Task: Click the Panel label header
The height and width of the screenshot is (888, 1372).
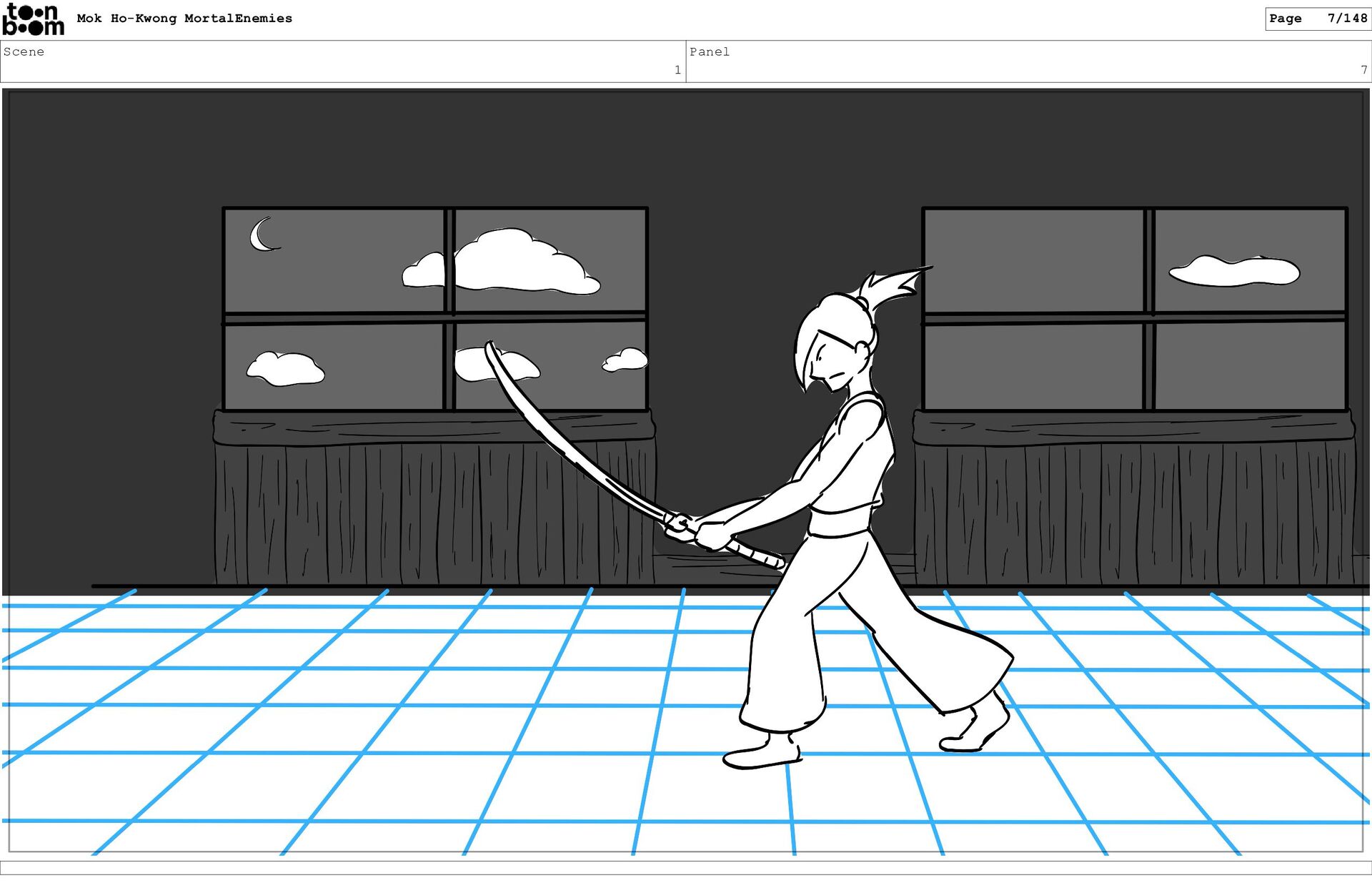Action: click(x=710, y=51)
